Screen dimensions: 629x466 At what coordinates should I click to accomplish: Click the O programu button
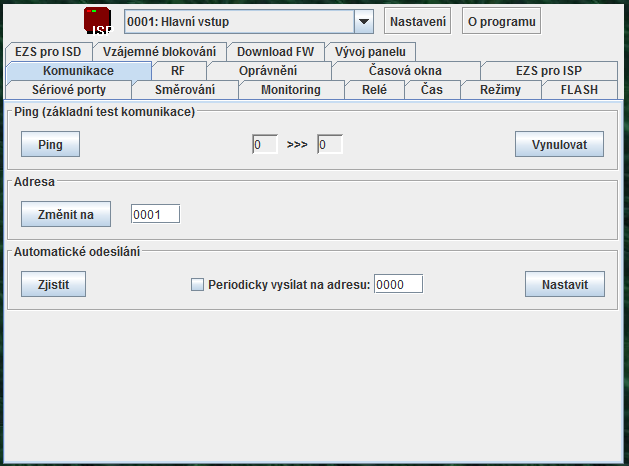[501, 21]
